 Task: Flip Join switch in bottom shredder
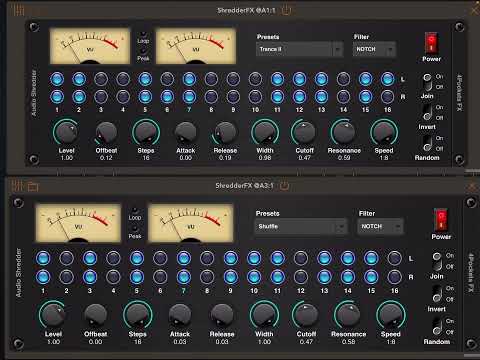pos(437,261)
